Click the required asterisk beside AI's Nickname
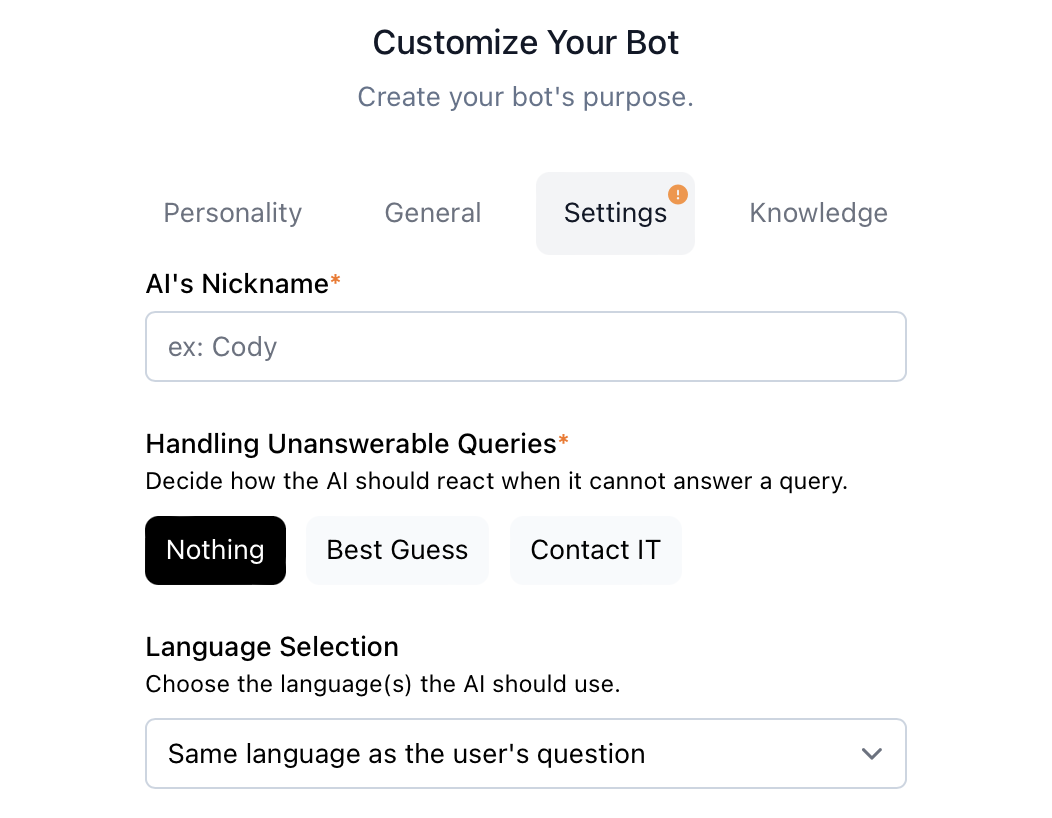 coord(336,283)
